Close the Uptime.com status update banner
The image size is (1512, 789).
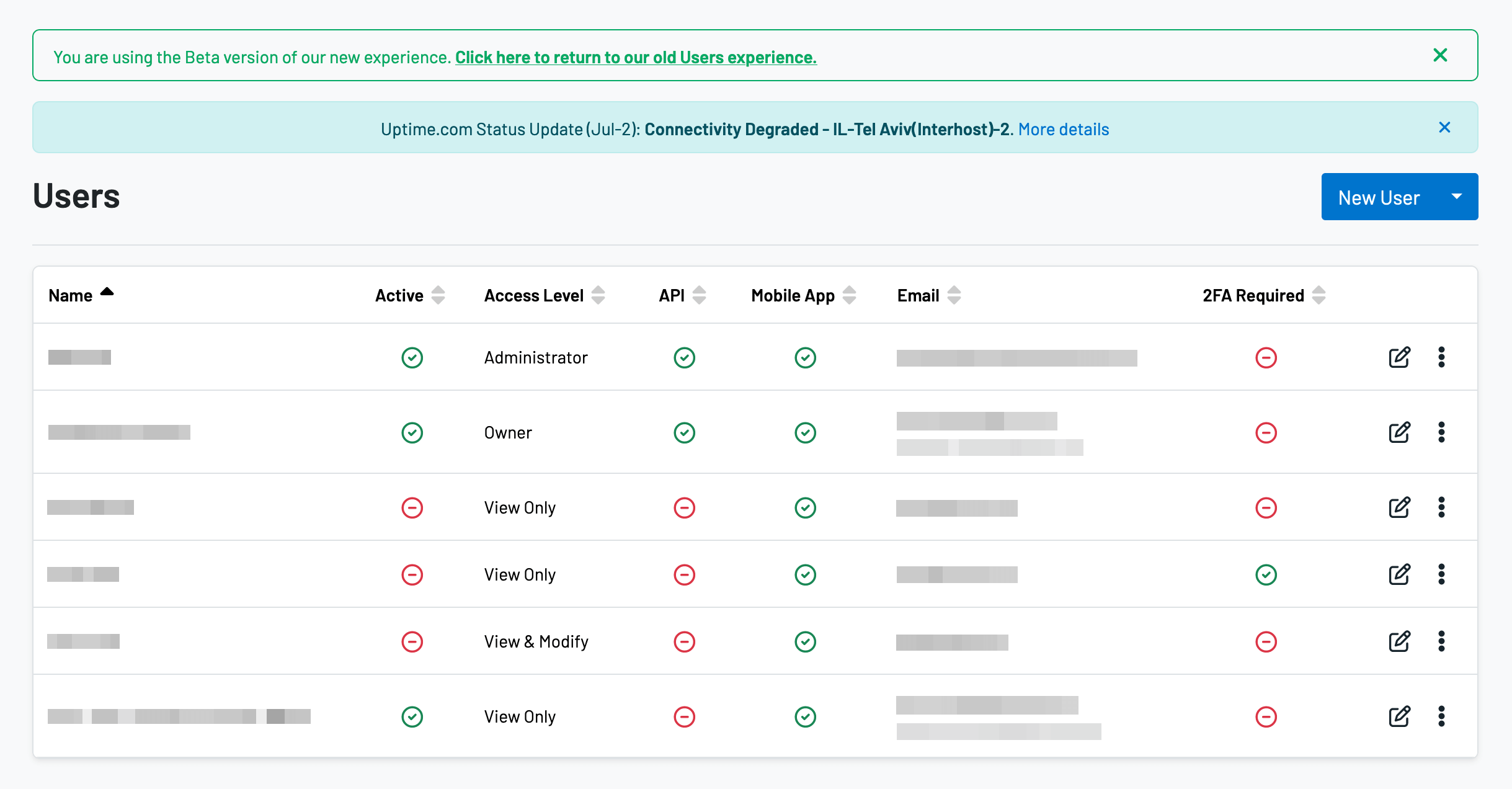(x=1444, y=127)
